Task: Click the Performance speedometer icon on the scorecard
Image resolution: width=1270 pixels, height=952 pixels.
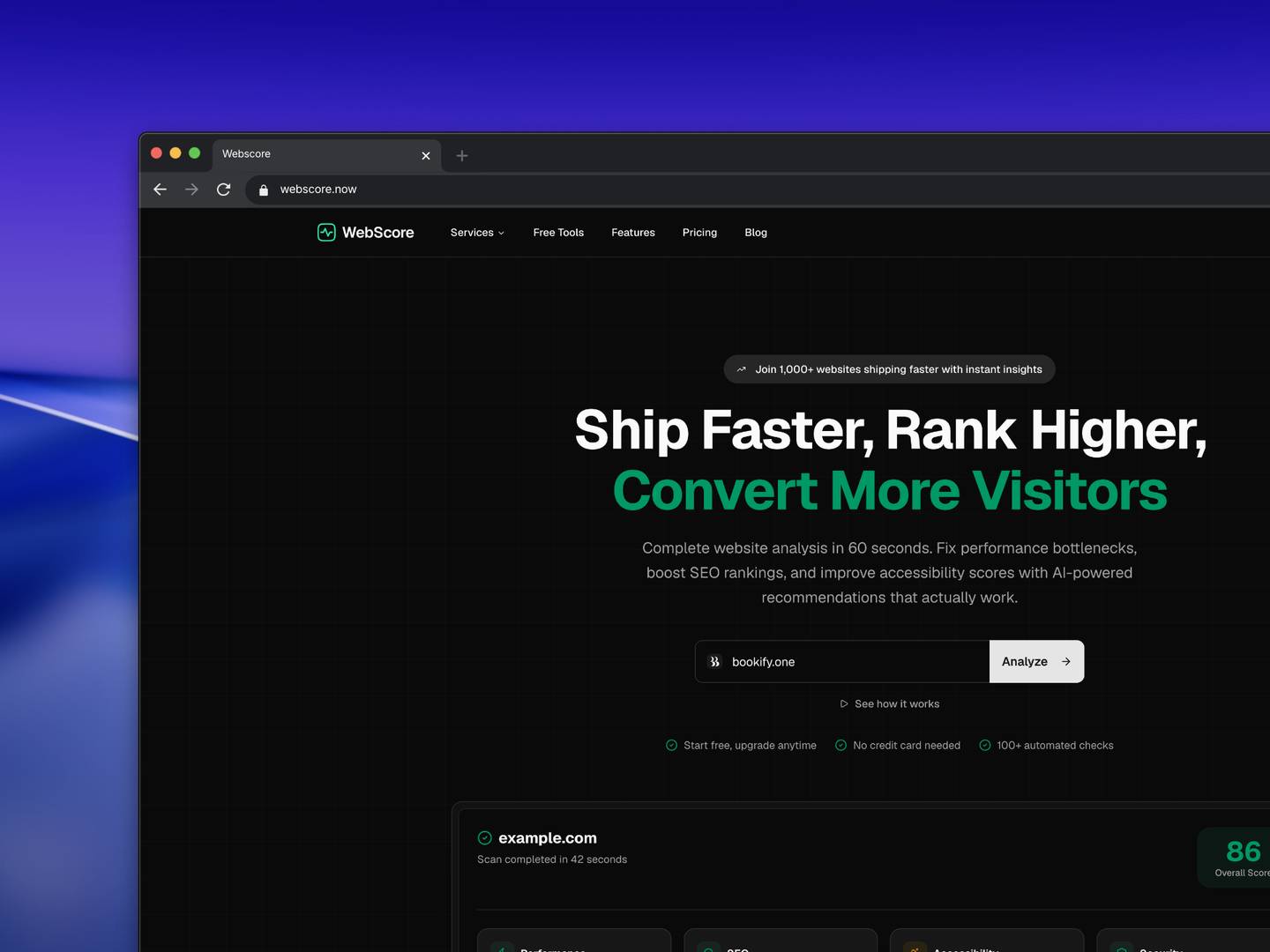Action: tap(503, 949)
